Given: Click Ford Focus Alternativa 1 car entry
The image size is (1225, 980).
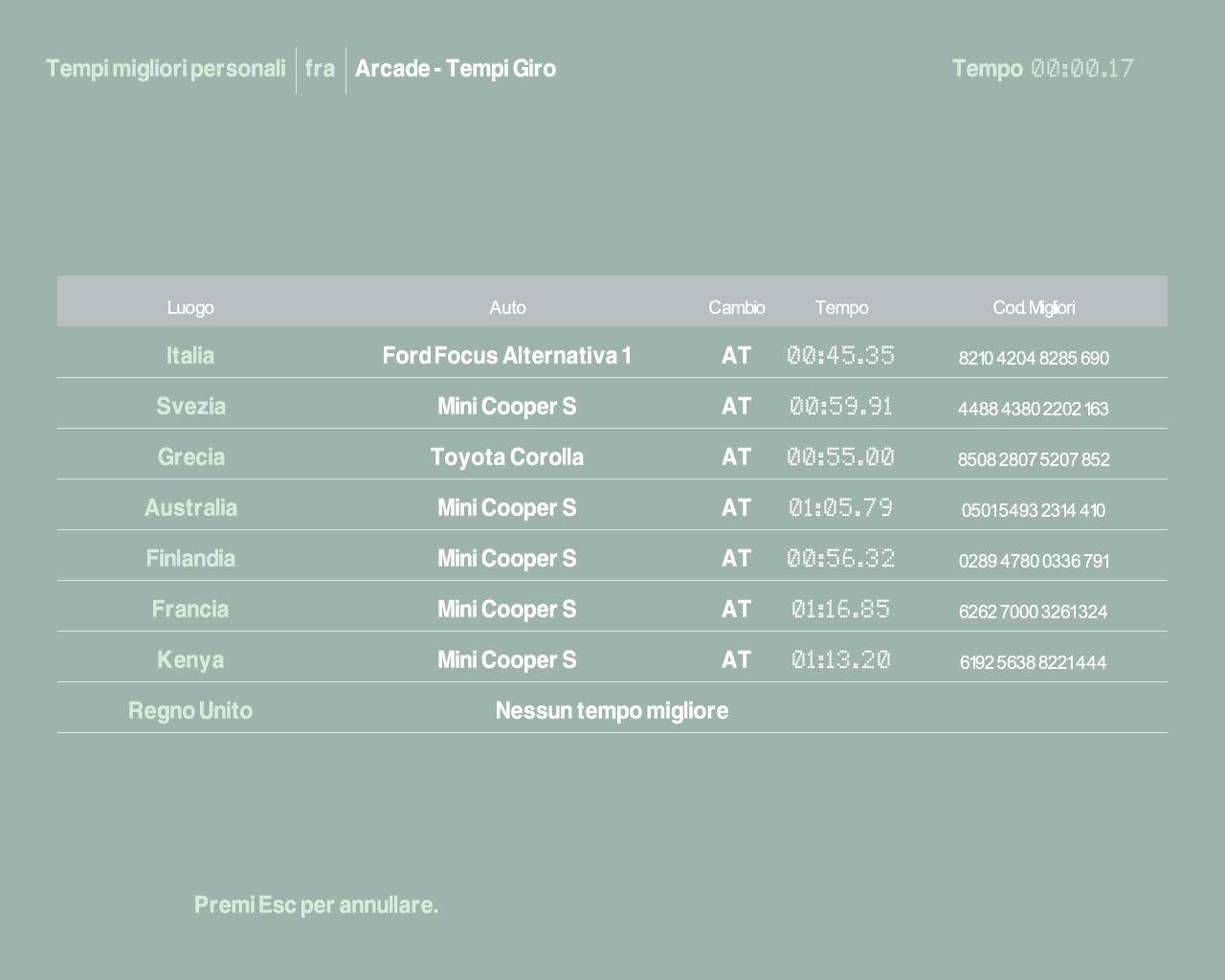Looking at the screenshot, I should tap(507, 356).
